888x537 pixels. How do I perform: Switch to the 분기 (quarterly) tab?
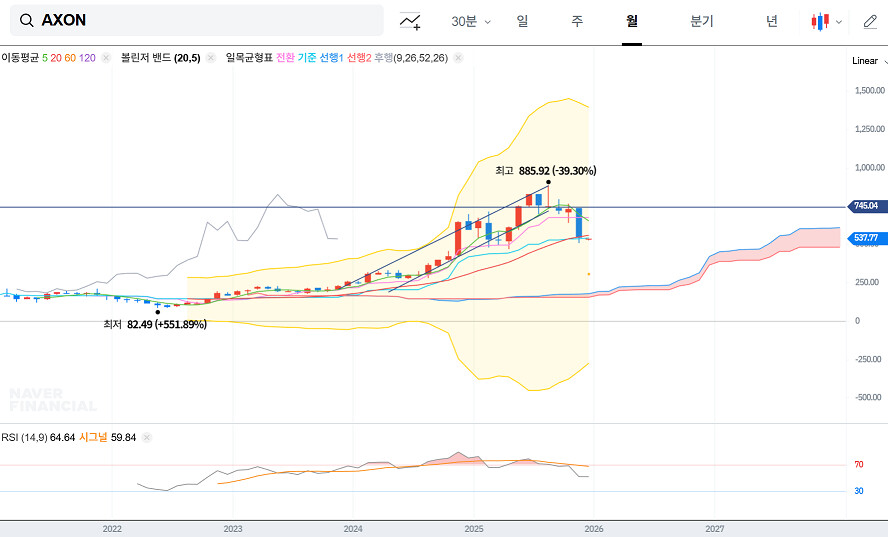[x=701, y=22]
